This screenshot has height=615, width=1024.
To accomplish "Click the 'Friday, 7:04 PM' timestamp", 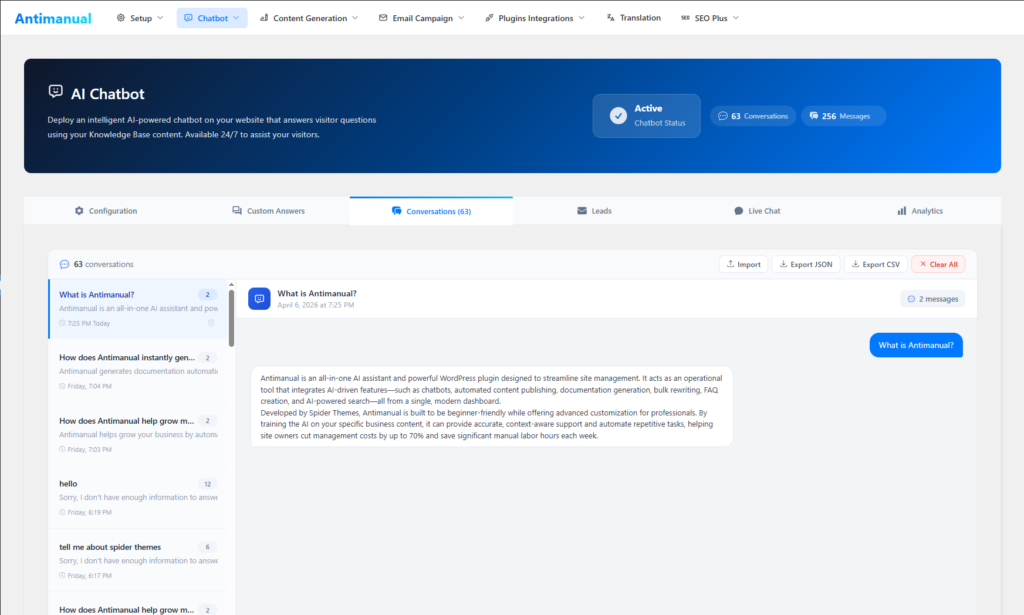I will 89,386.
